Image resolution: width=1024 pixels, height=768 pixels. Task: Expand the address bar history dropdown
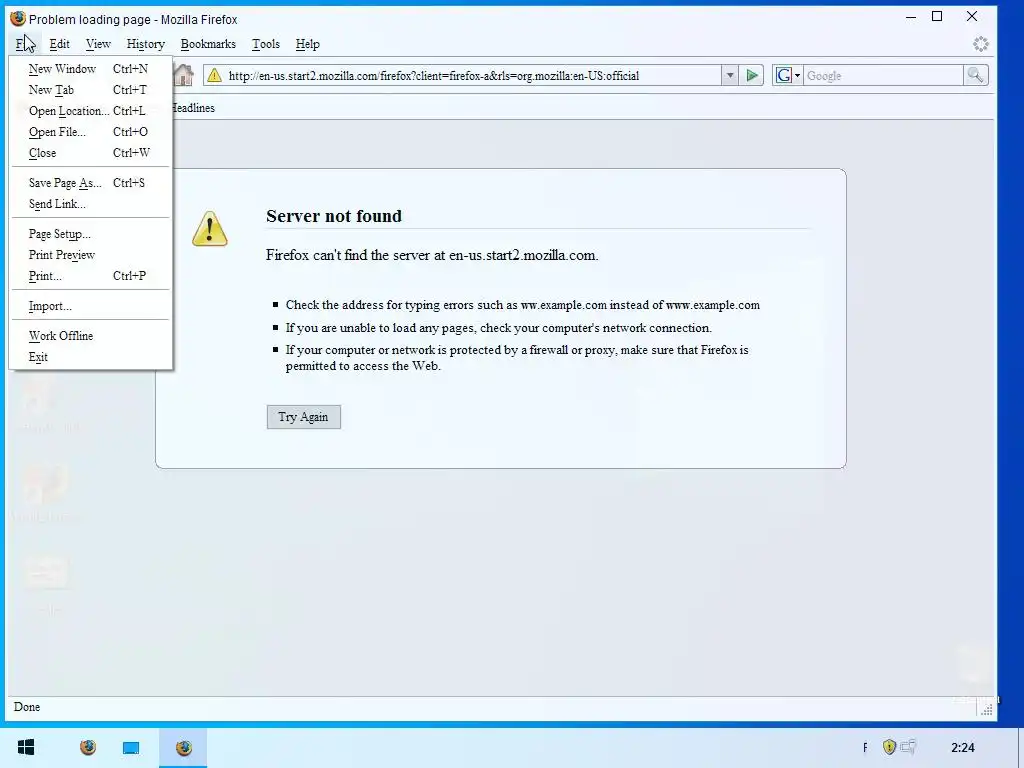[730, 76]
